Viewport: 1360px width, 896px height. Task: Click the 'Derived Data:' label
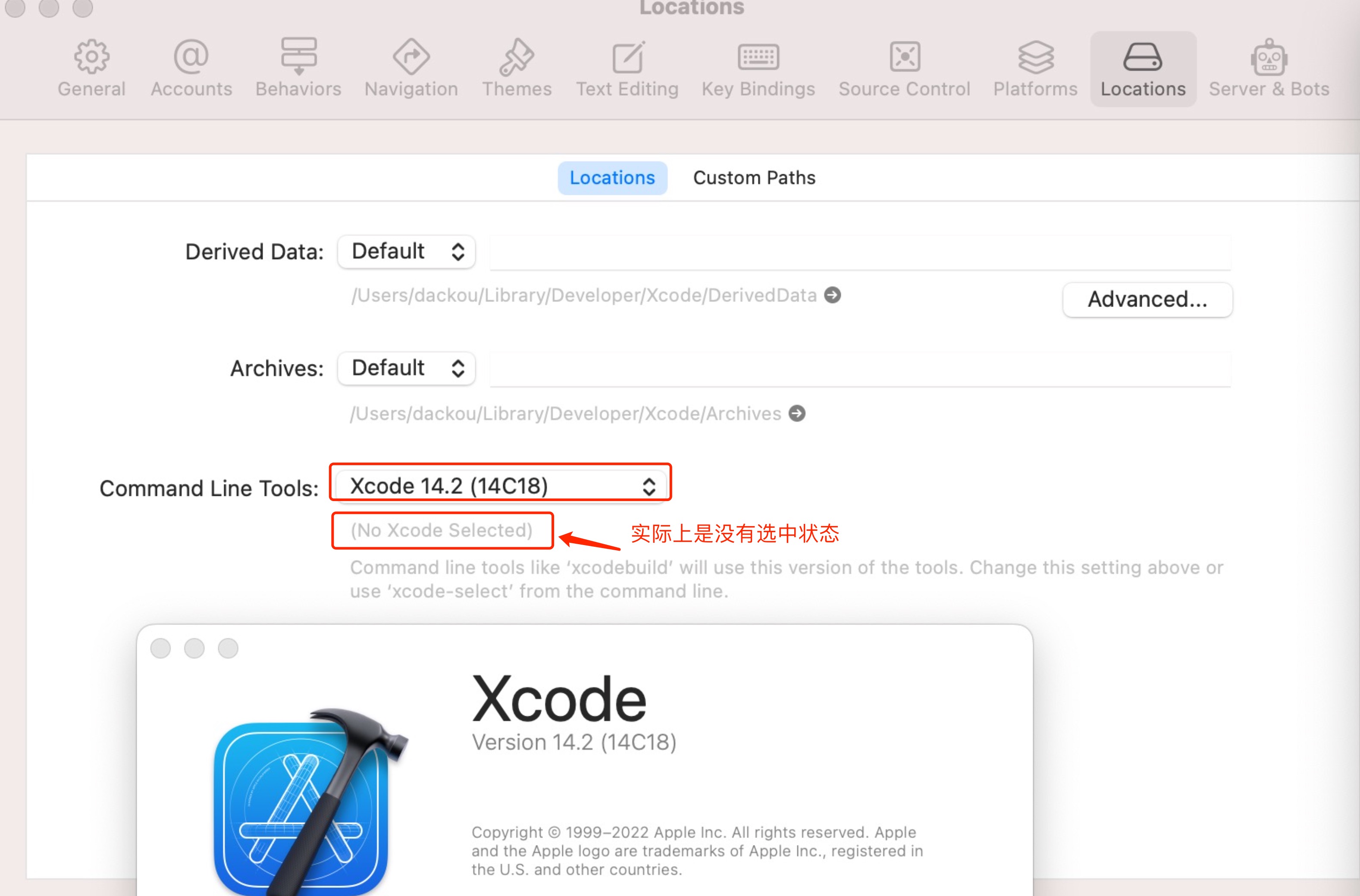tap(254, 252)
